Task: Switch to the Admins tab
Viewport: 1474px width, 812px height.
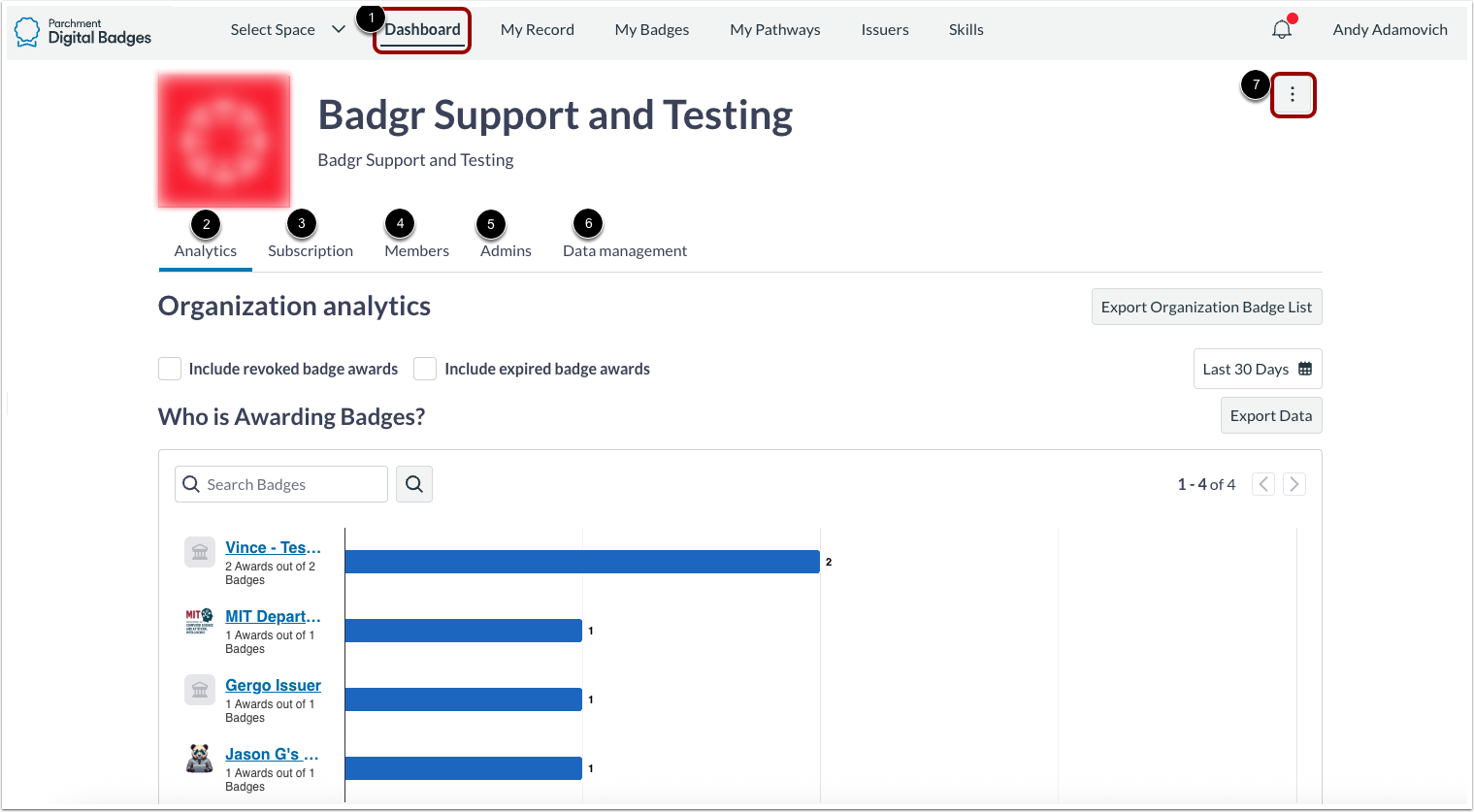Action: [506, 250]
